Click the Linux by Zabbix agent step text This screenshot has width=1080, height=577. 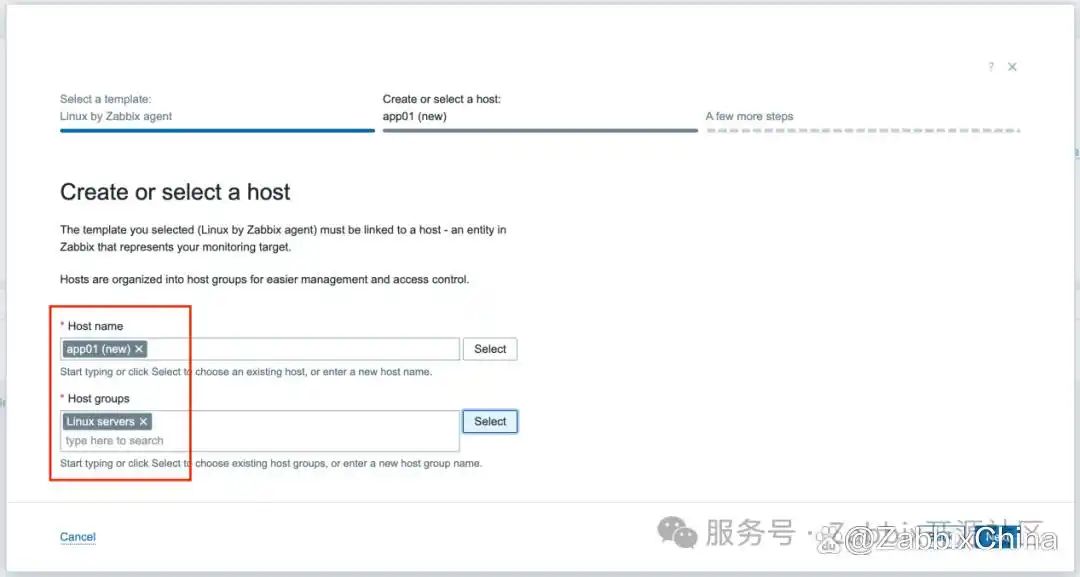click(116, 116)
